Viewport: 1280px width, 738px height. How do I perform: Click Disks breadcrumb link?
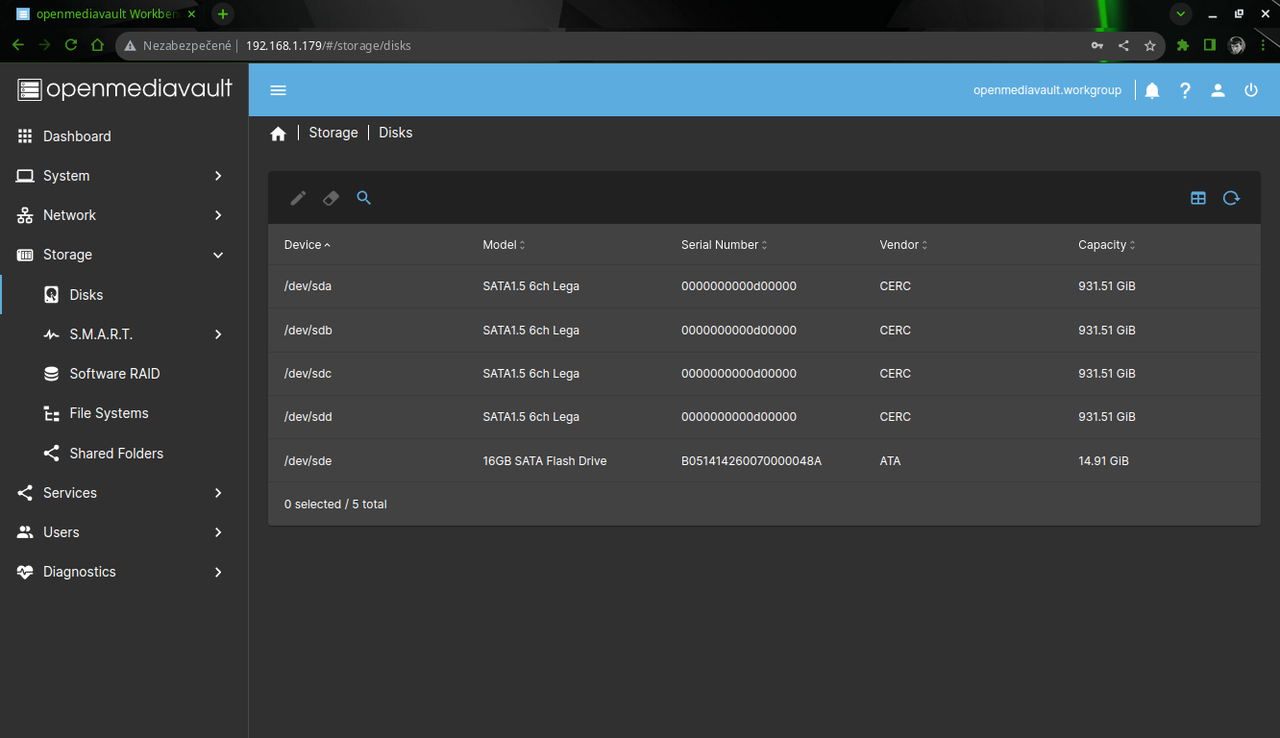tap(396, 132)
